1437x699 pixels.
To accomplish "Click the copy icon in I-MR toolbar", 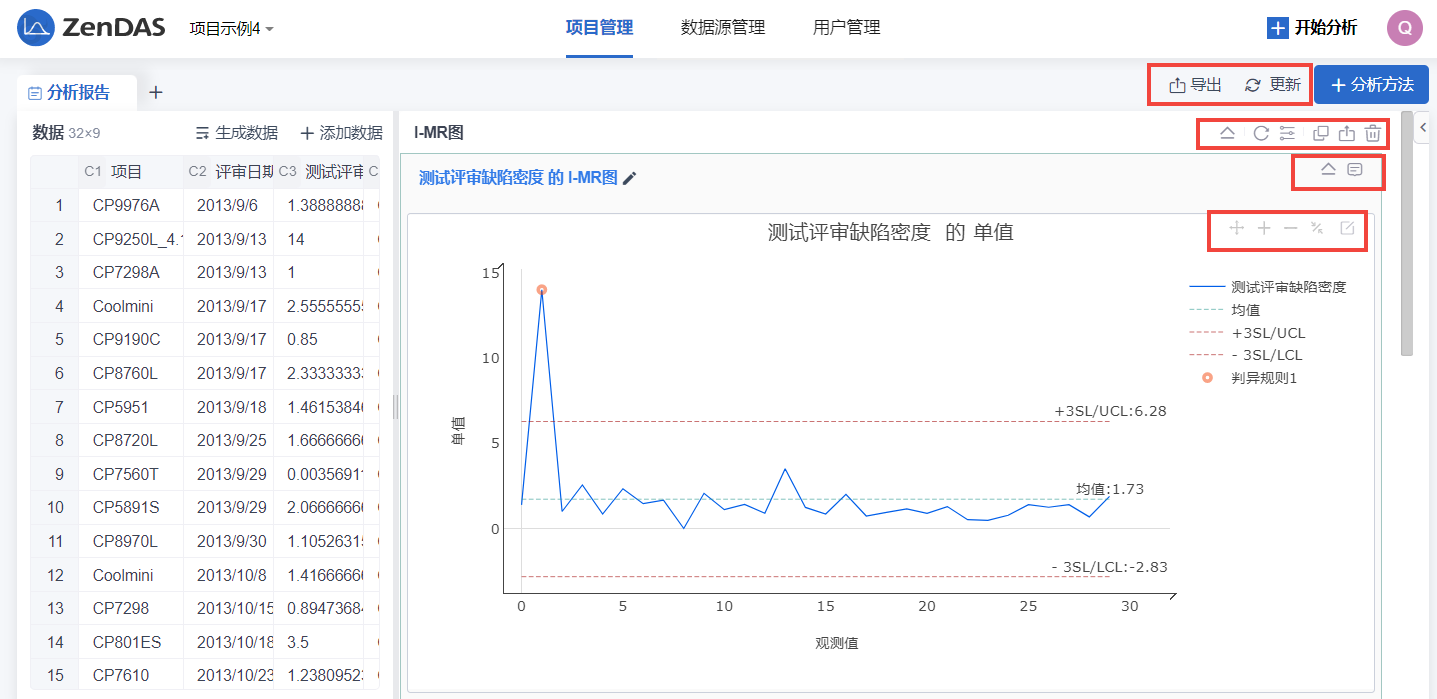I will pos(1320,133).
